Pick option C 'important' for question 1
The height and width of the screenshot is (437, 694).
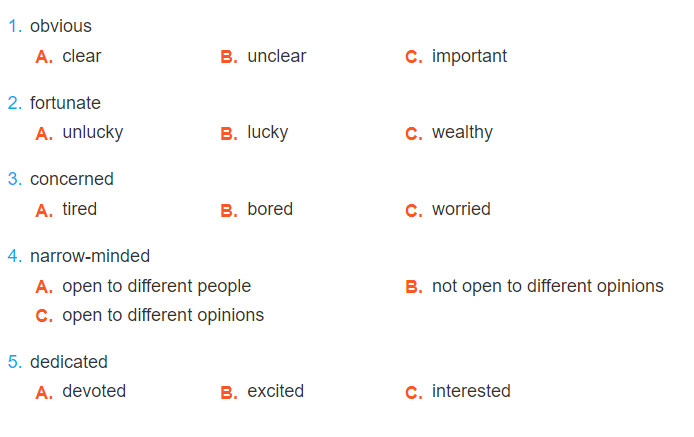coord(456,56)
